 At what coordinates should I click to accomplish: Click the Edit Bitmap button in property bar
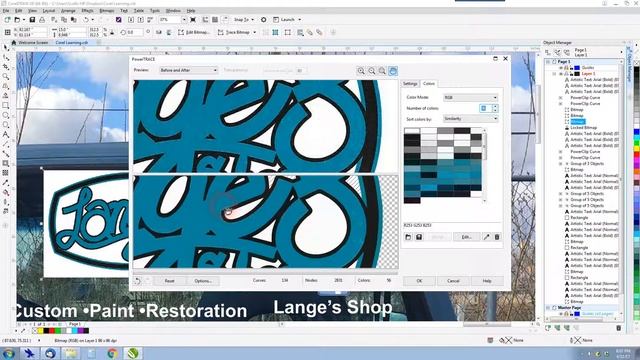click(194, 32)
